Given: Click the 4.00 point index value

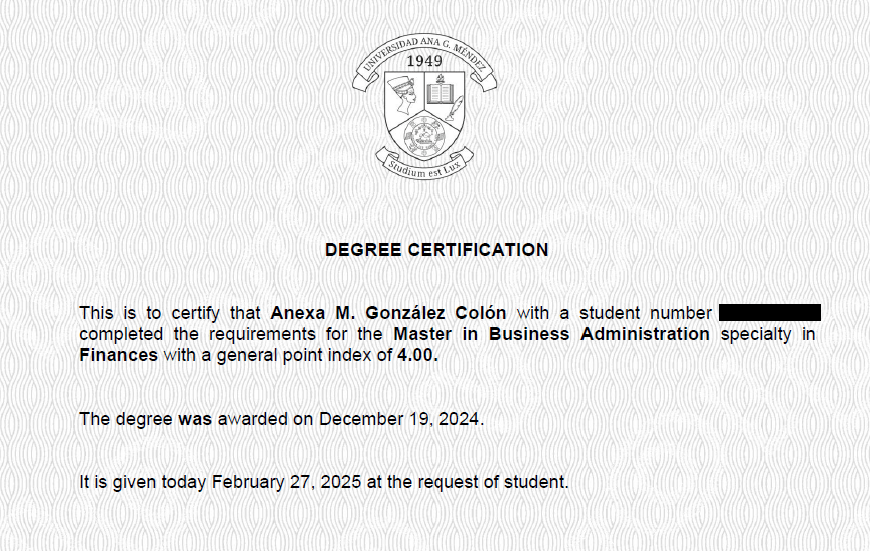Looking at the screenshot, I should (x=418, y=355).
